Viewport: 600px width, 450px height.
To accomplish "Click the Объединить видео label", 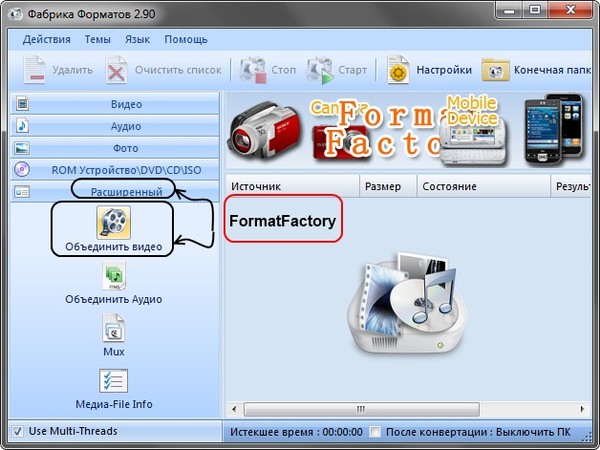I will click(114, 247).
